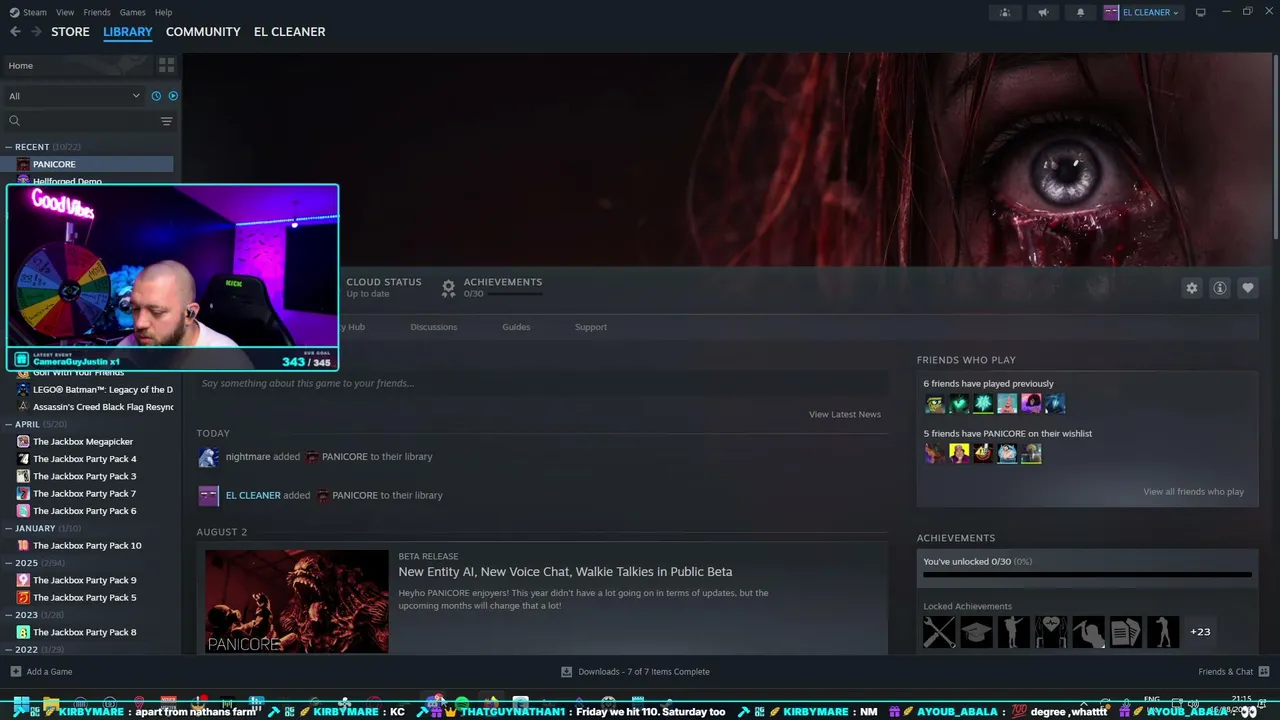The height and width of the screenshot is (720, 1280).
Task: Open PANICORE settings gear
Action: (x=1192, y=288)
